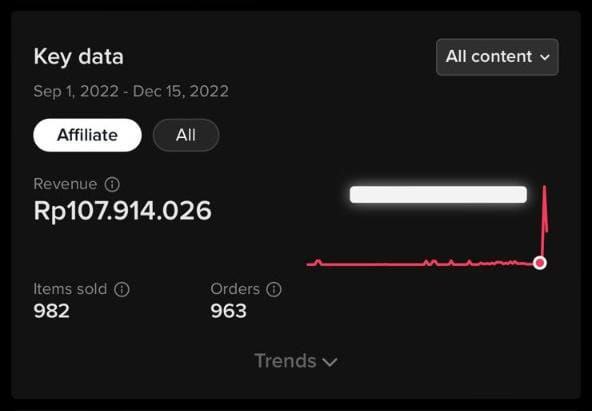Click the Orders label text

click(x=235, y=289)
